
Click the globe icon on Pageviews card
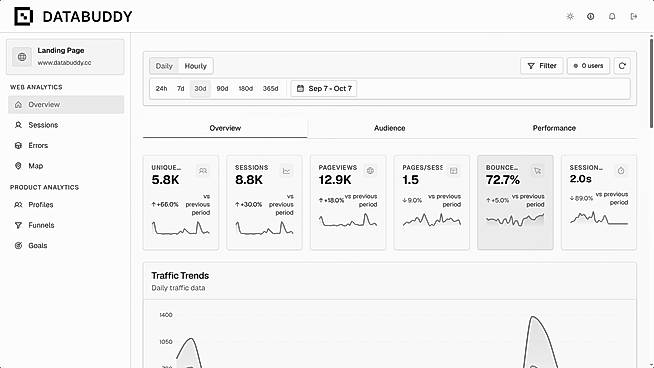click(370, 171)
